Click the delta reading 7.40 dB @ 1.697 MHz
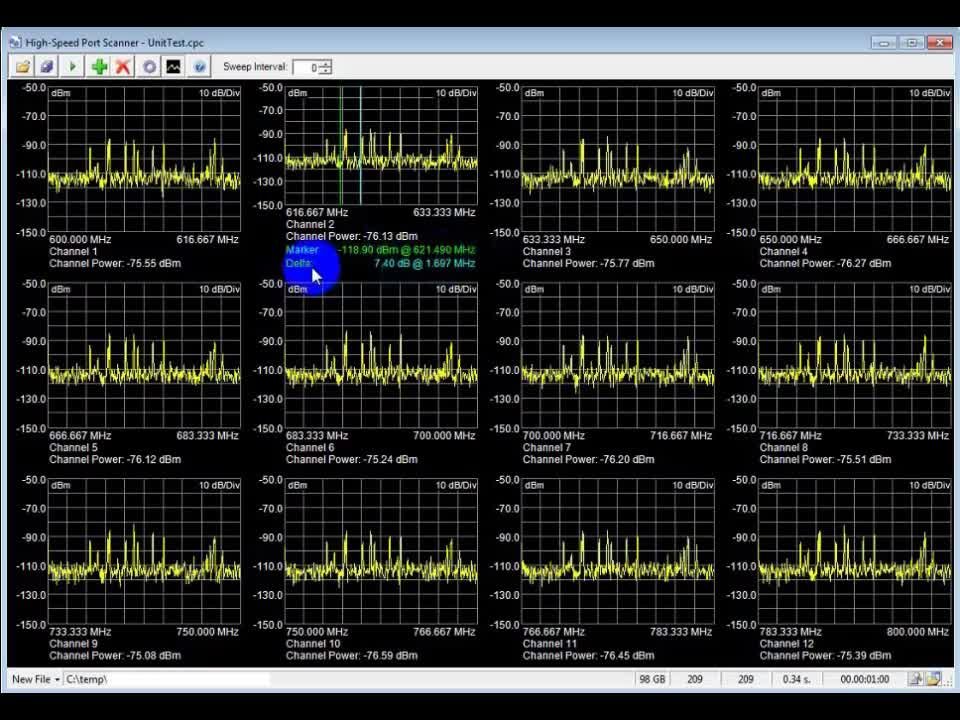Image resolution: width=960 pixels, height=720 pixels. click(425, 263)
